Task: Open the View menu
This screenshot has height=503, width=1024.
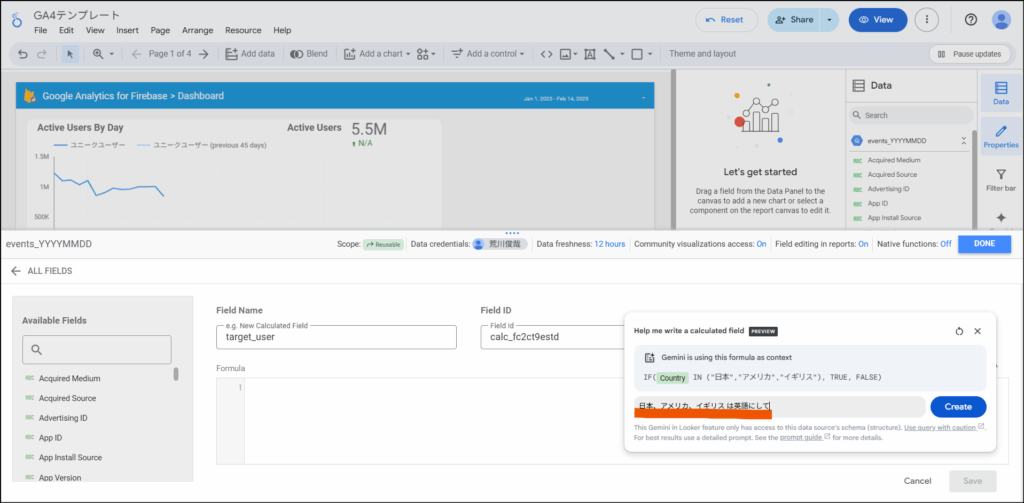Action: (95, 31)
